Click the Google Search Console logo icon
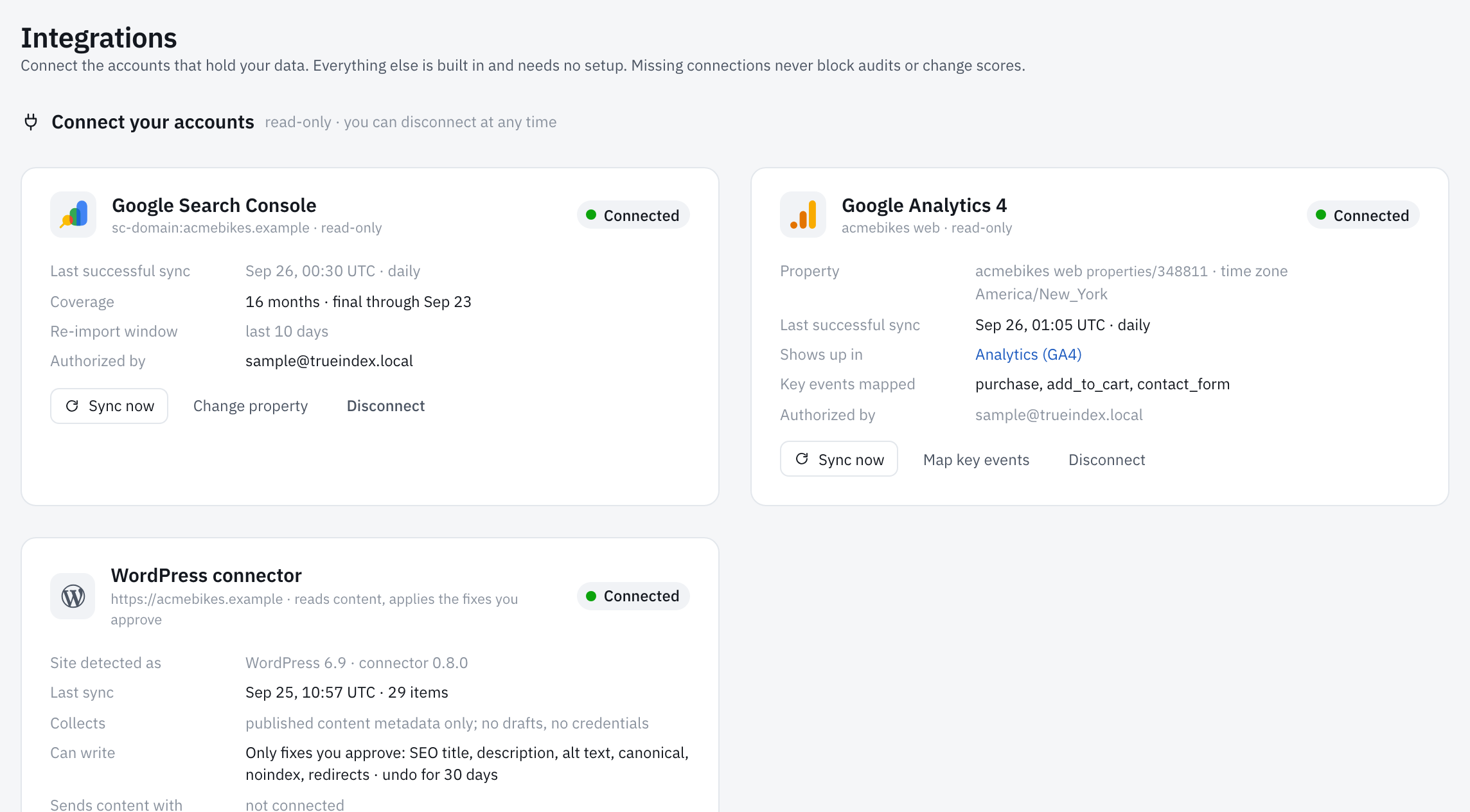The height and width of the screenshot is (812, 1470). 73,215
